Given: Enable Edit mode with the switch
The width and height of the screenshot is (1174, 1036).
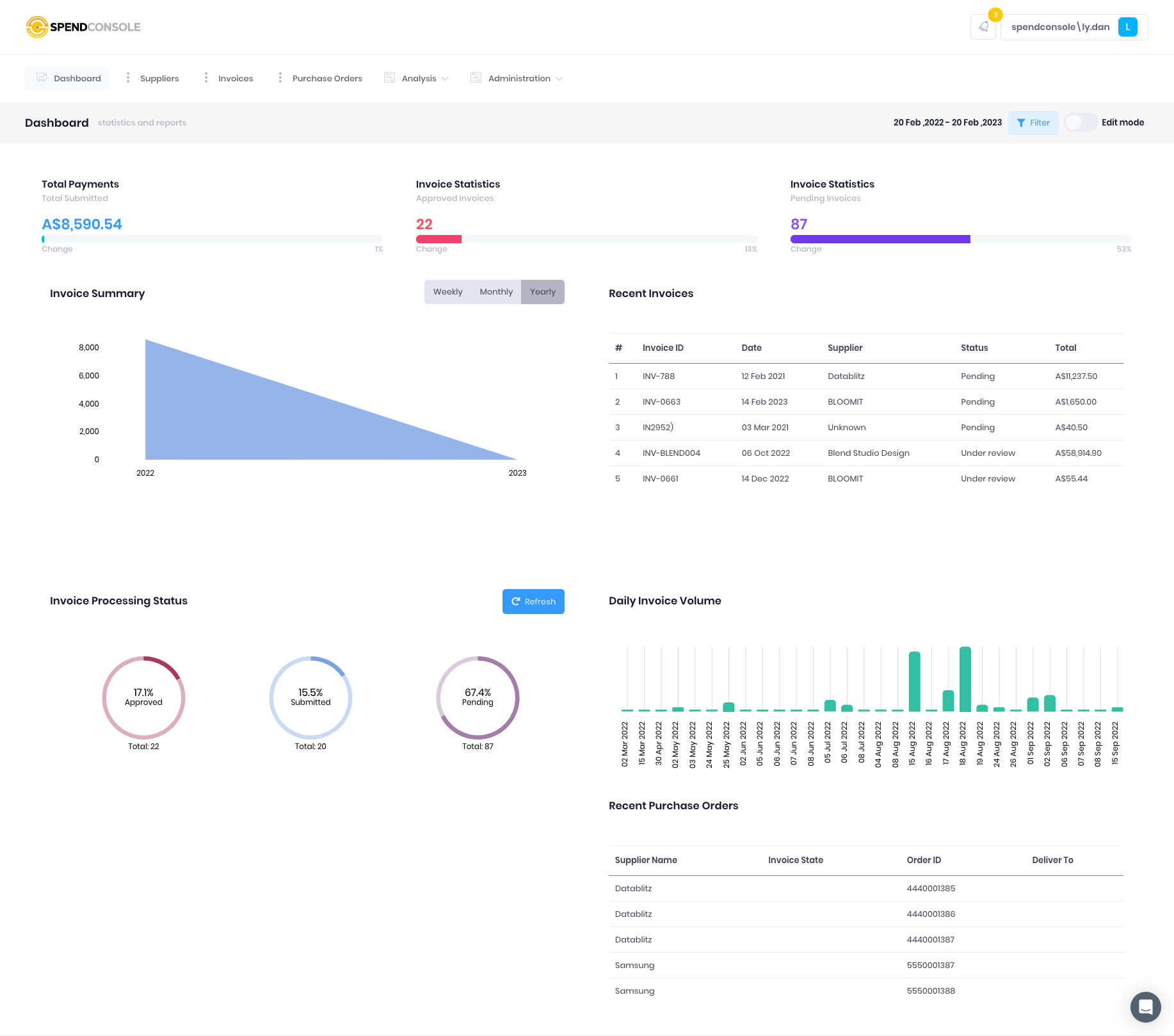Looking at the screenshot, I should (x=1081, y=122).
